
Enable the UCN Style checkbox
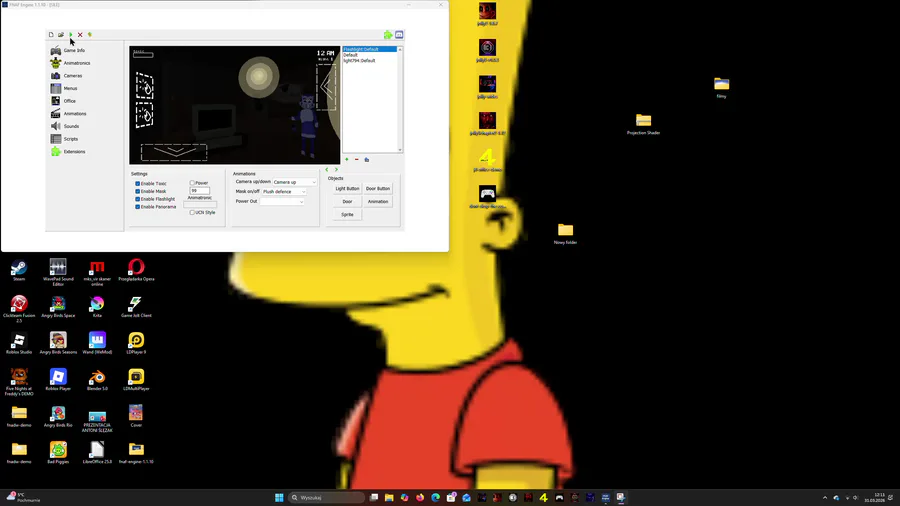192,212
